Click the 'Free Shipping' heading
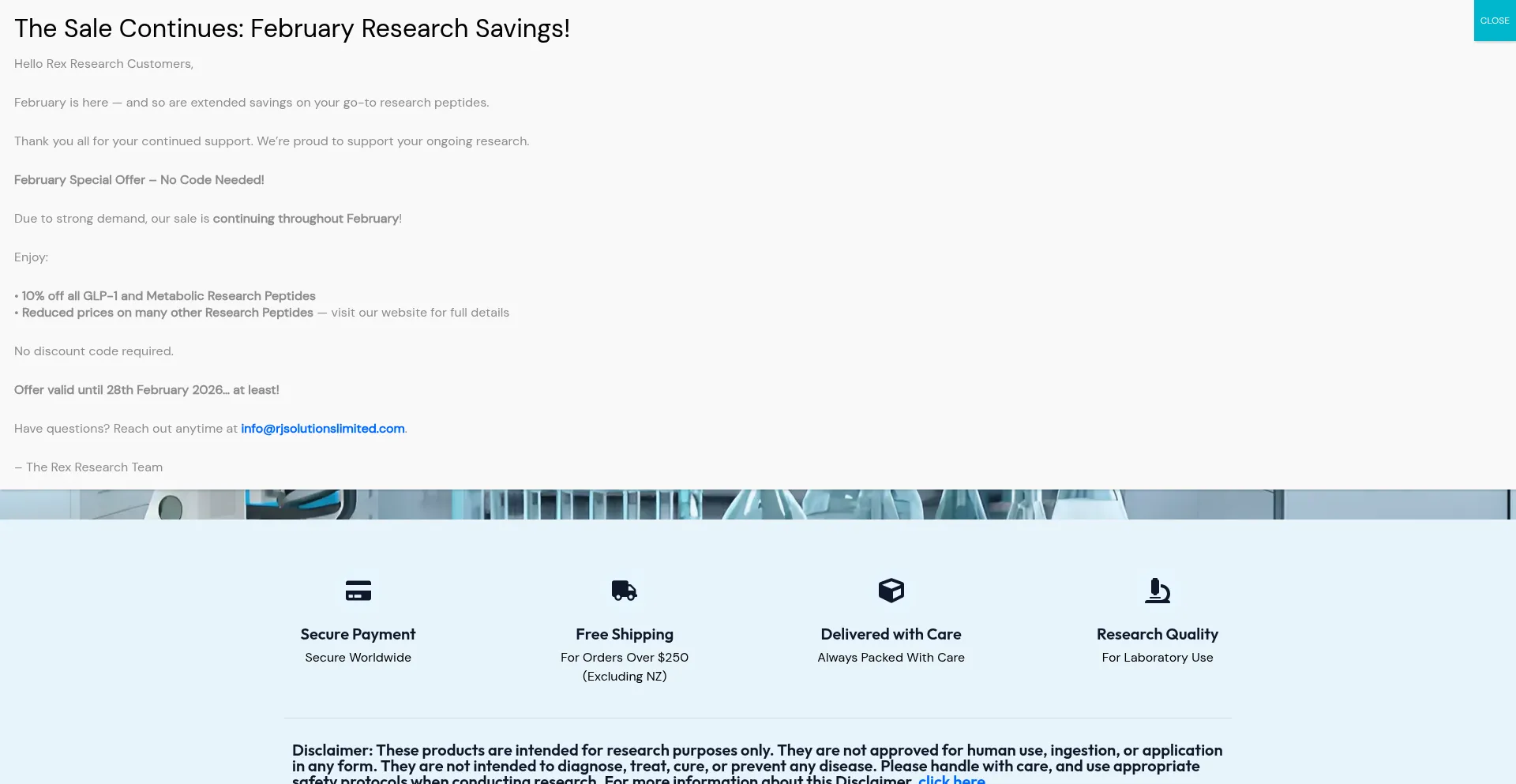 pos(625,634)
